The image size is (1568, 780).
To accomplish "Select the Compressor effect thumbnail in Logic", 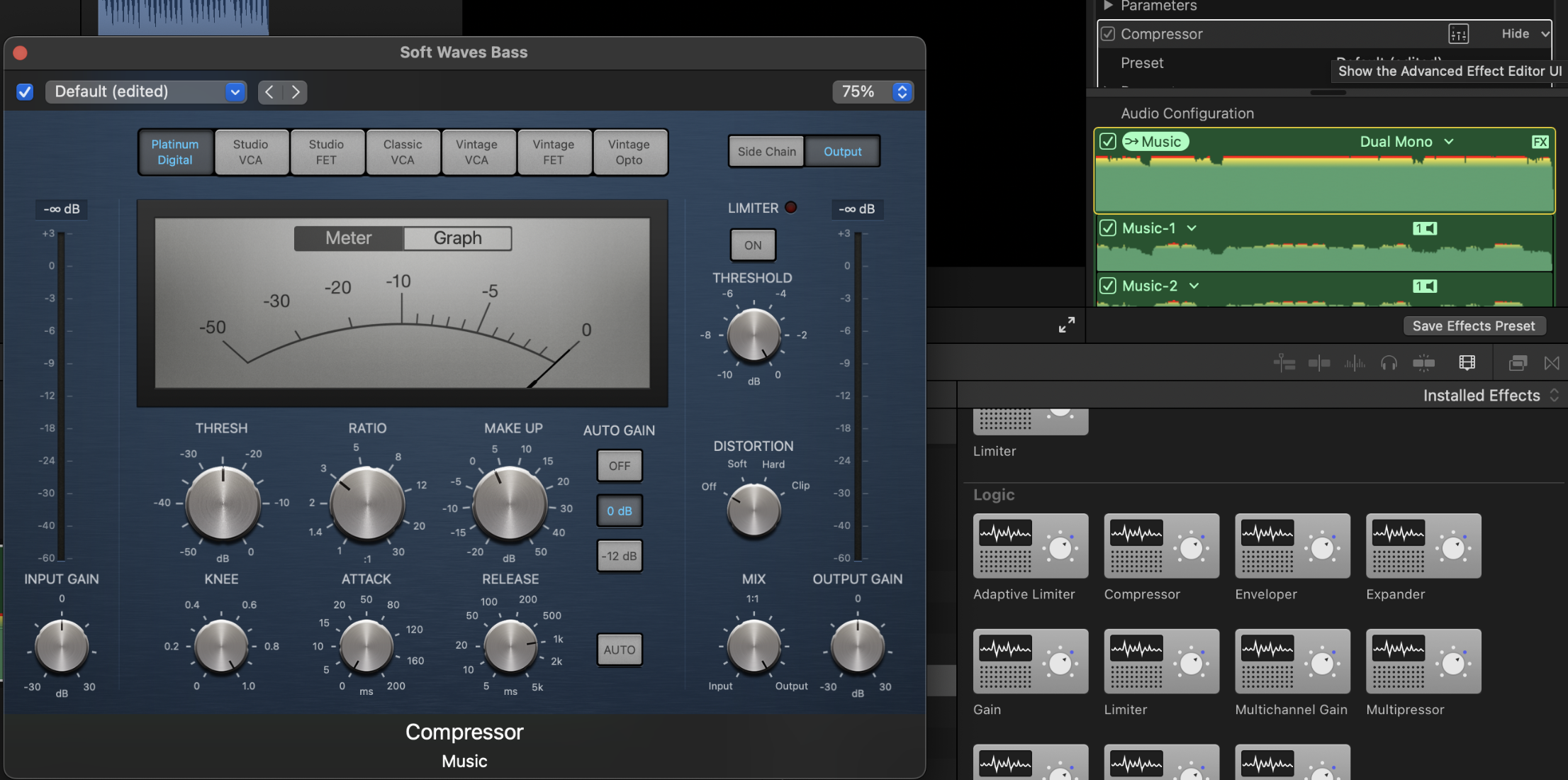I will point(1161,546).
